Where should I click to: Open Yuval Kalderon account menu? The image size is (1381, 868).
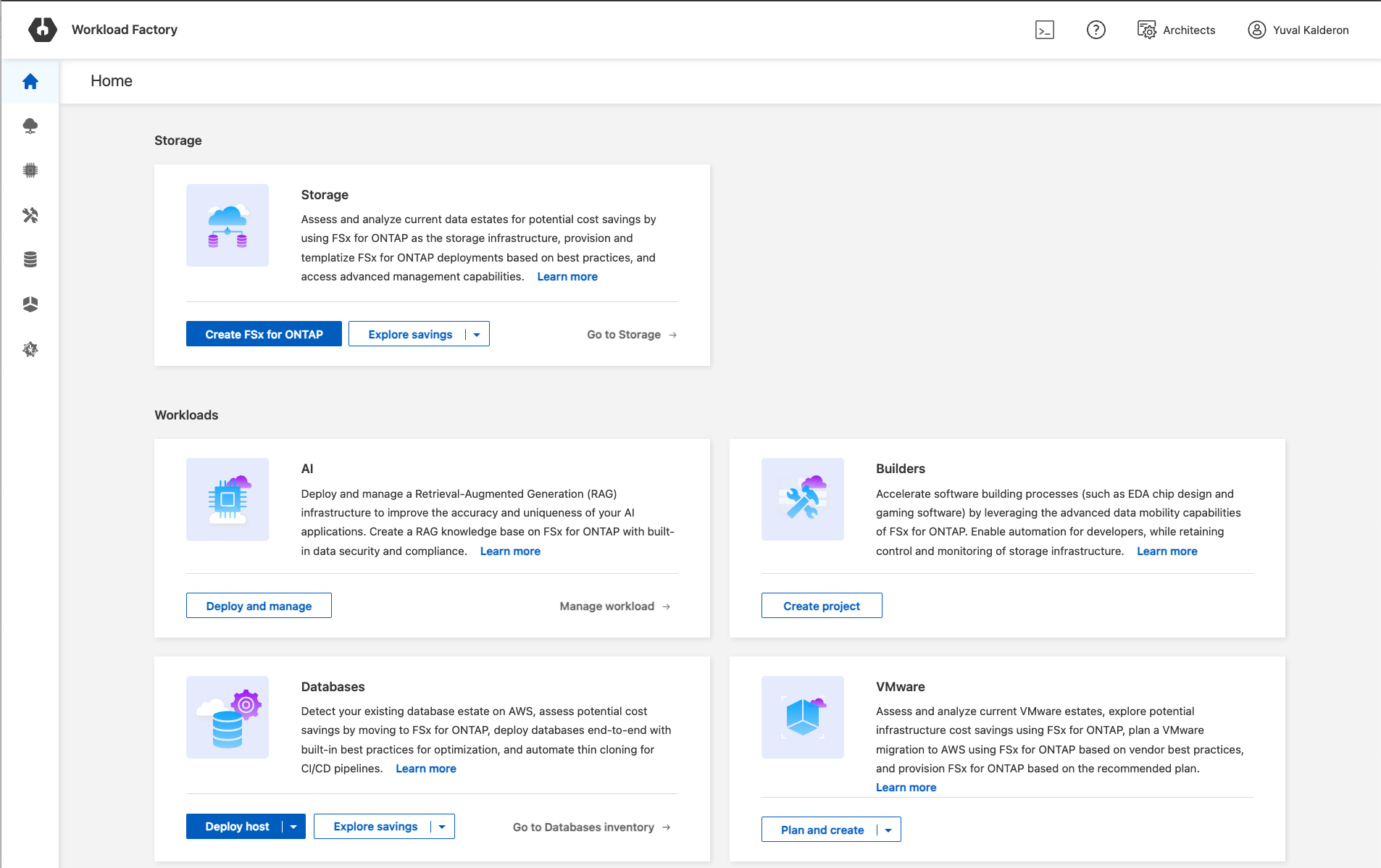click(x=1298, y=30)
